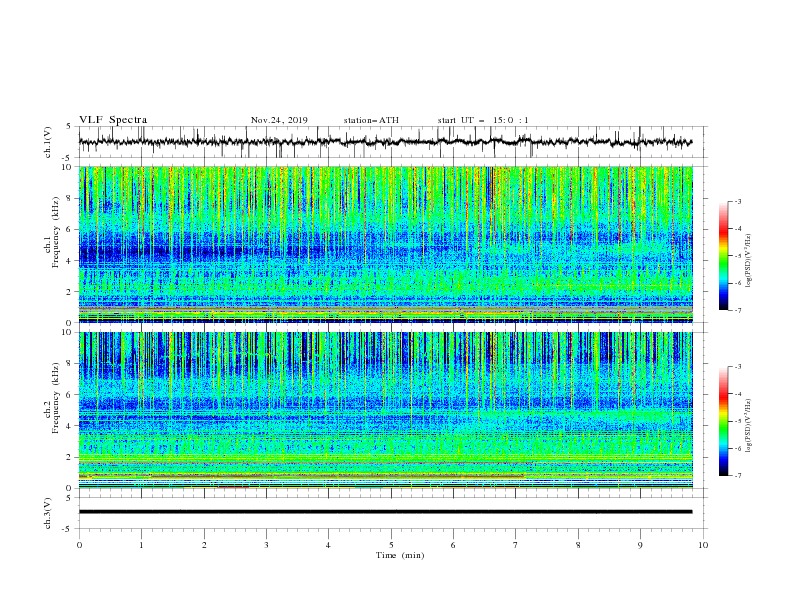The height and width of the screenshot is (612, 792).
Task: Click the "-5" tick on ch.1 color bar
Action: (737, 256)
